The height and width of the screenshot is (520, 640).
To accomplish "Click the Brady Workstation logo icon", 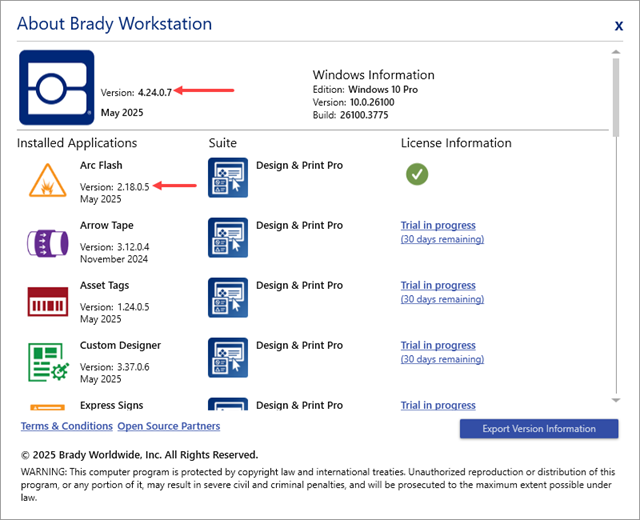I will pos(56,87).
